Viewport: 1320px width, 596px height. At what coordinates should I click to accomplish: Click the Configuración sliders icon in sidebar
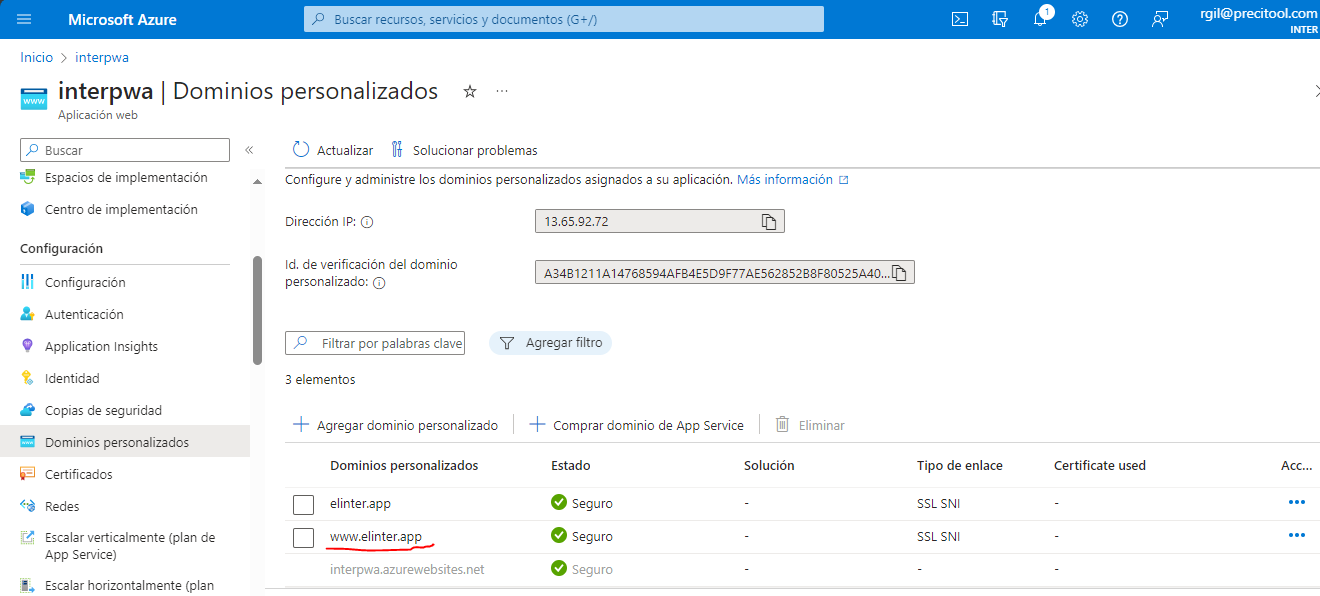tap(27, 282)
